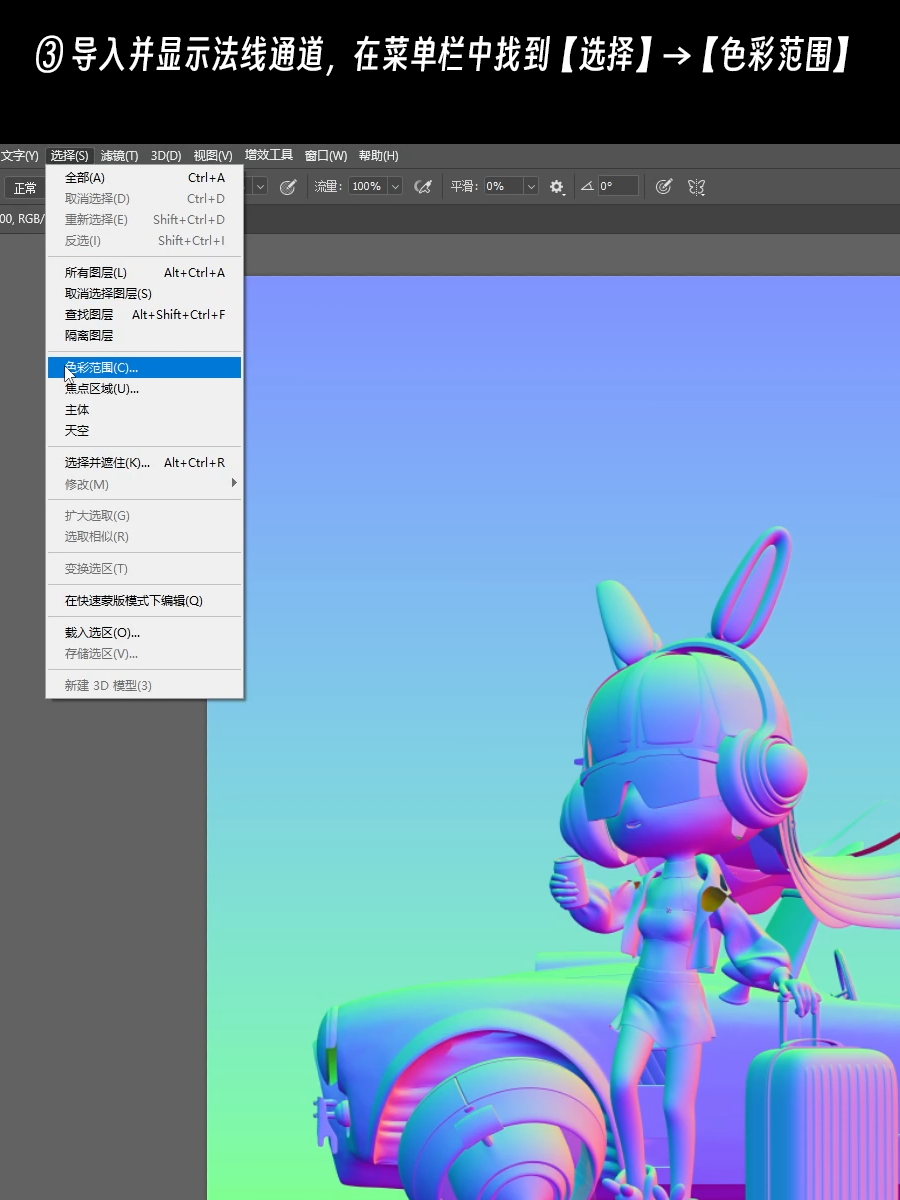This screenshot has height=1200, width=900.
Task: Open the 流量 100% dropdown arrow
Action: tap(395, 186)
